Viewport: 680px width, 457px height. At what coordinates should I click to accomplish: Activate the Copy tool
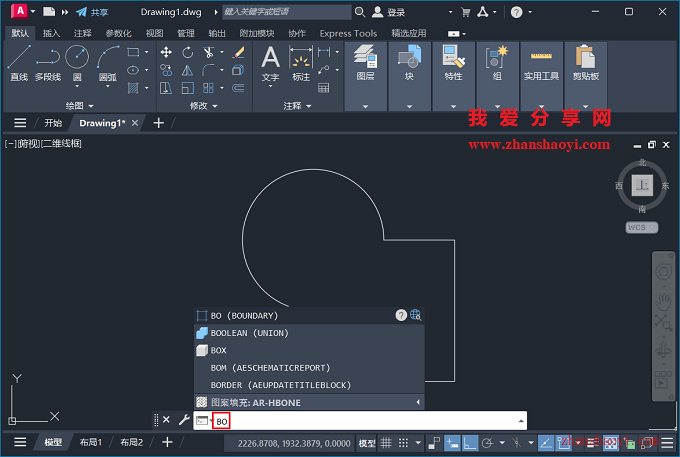click(x=166, y=70)
